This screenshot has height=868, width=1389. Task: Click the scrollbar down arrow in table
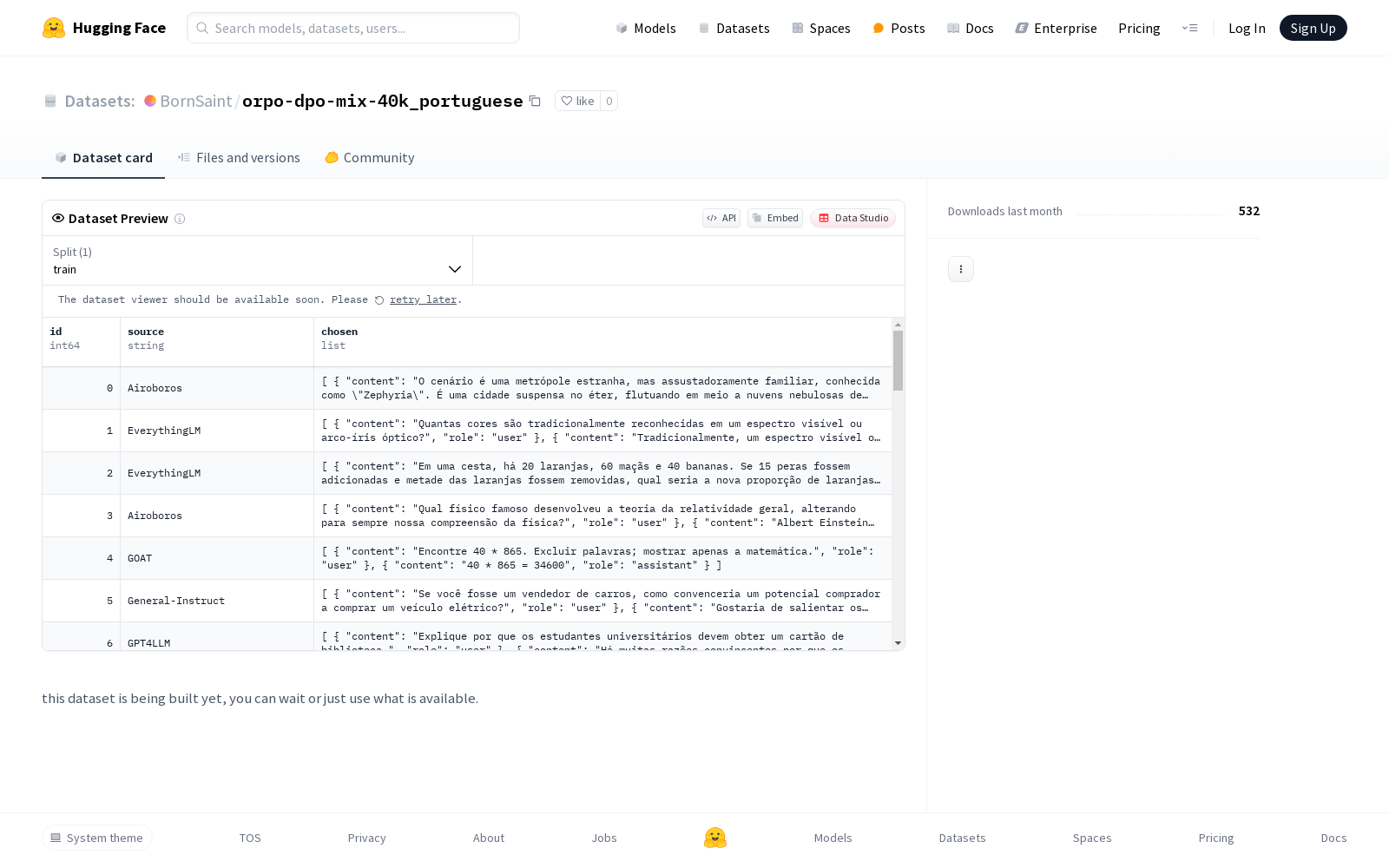click(898, 643)
